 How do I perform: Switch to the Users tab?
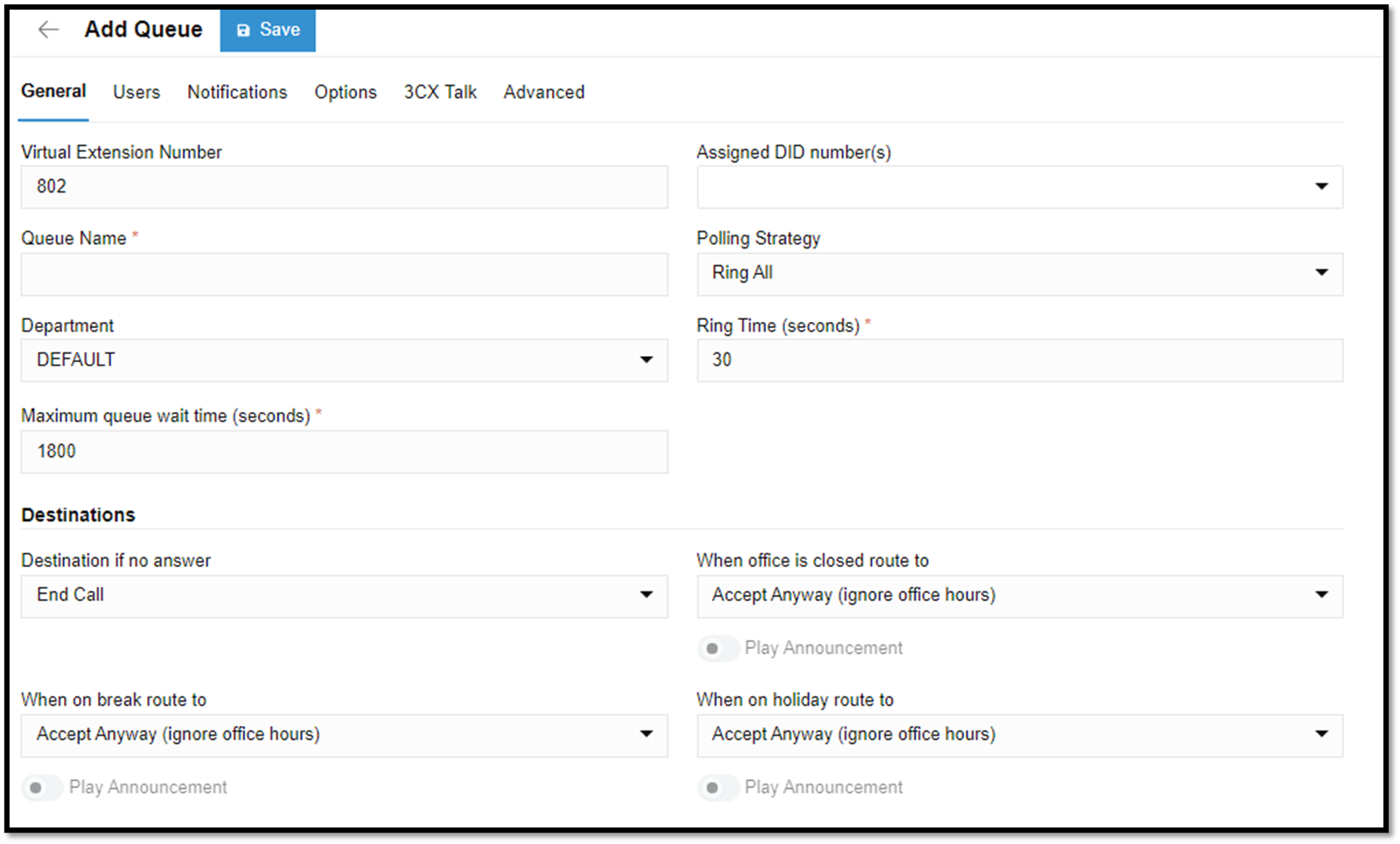click(x=136, y=92)
